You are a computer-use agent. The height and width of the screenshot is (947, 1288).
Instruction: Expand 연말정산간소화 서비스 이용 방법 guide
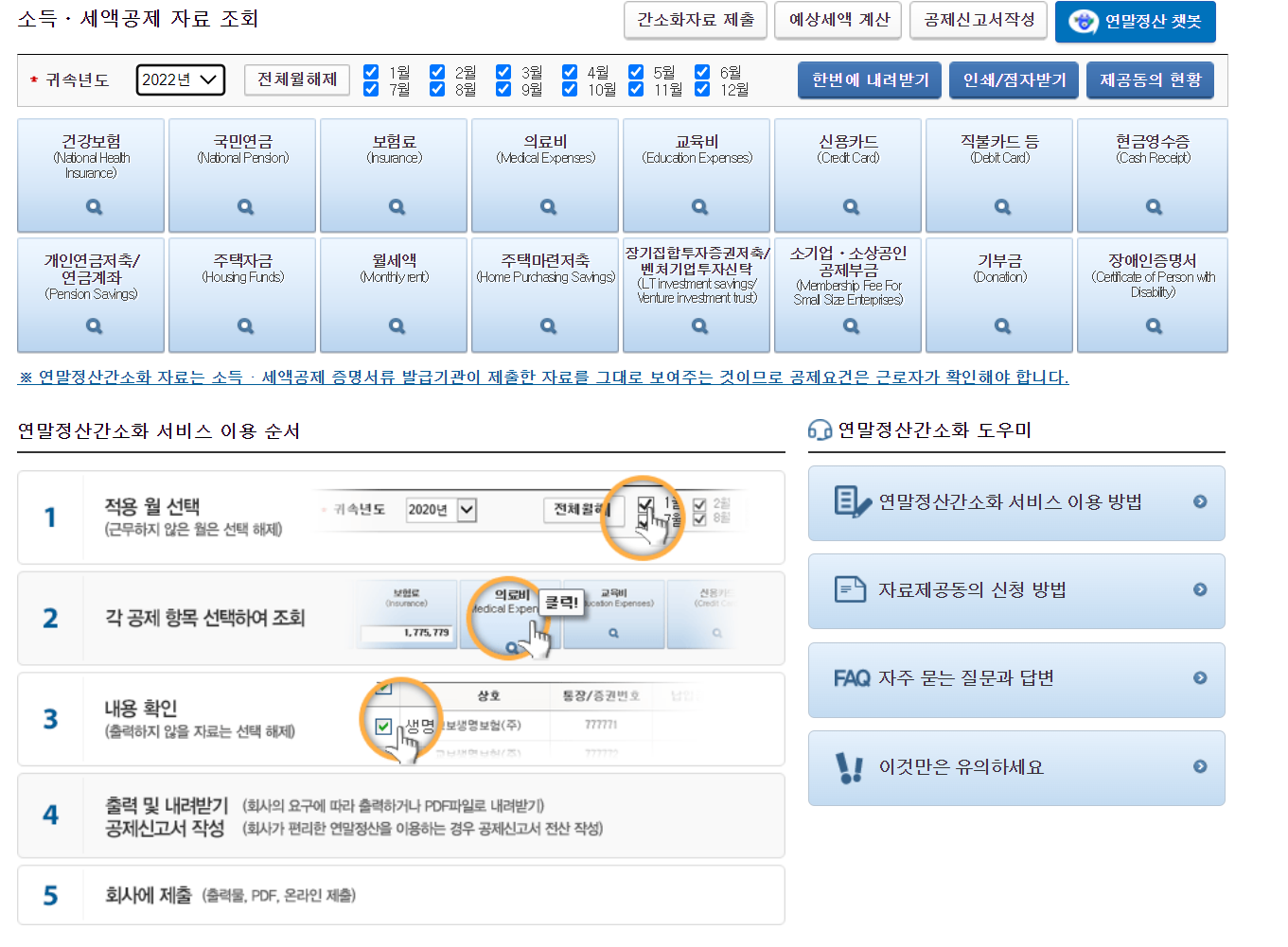(1016, 502)
